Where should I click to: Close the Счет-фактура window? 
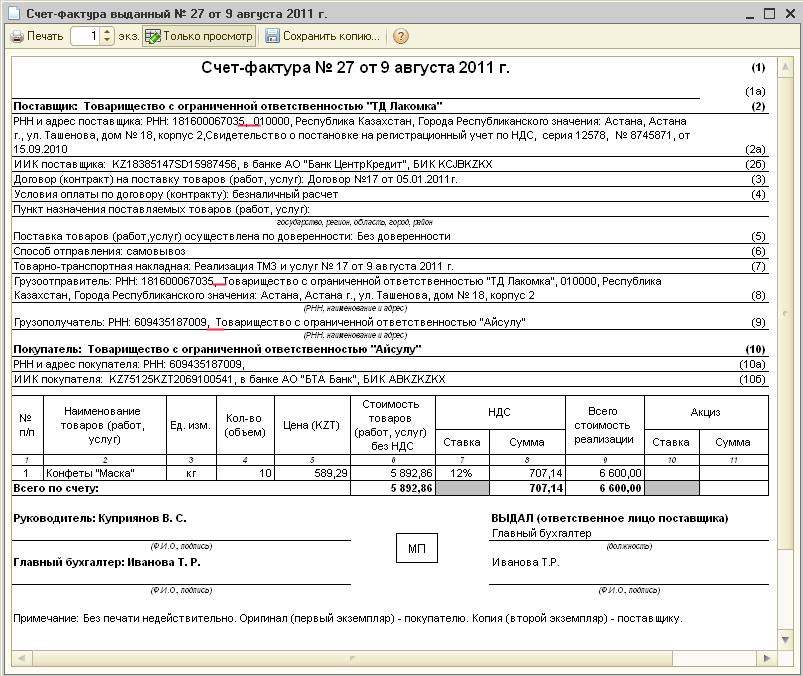pos(789,13)
